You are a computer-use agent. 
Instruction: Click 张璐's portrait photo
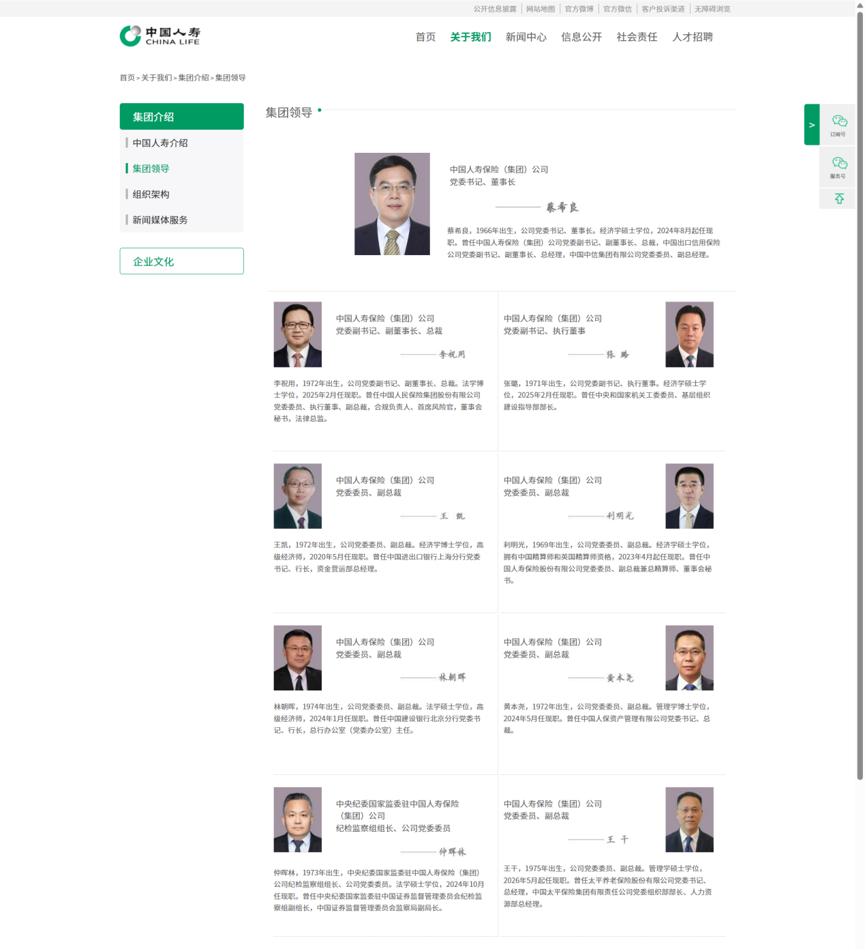pyautogui.click(x=689, y=334)
